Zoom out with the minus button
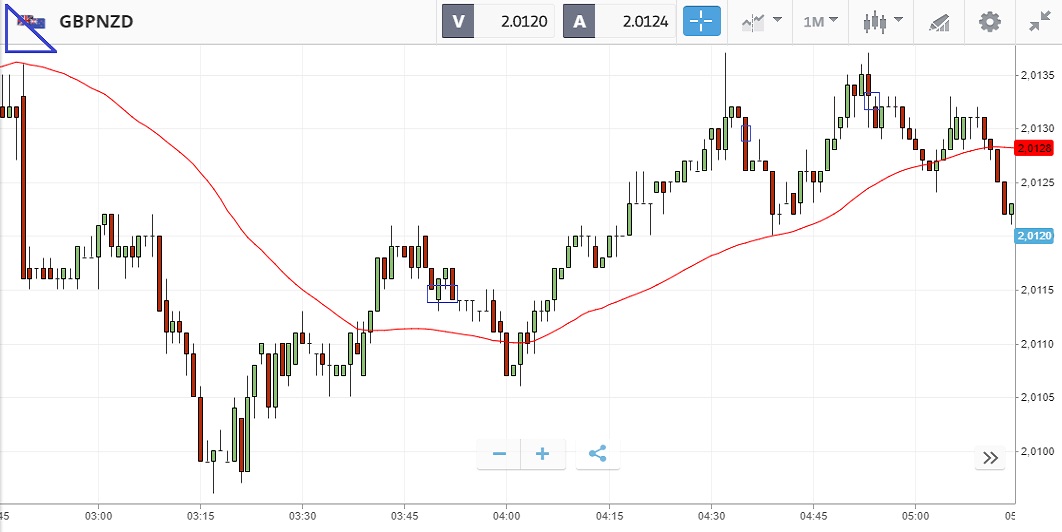 [499, 454]
